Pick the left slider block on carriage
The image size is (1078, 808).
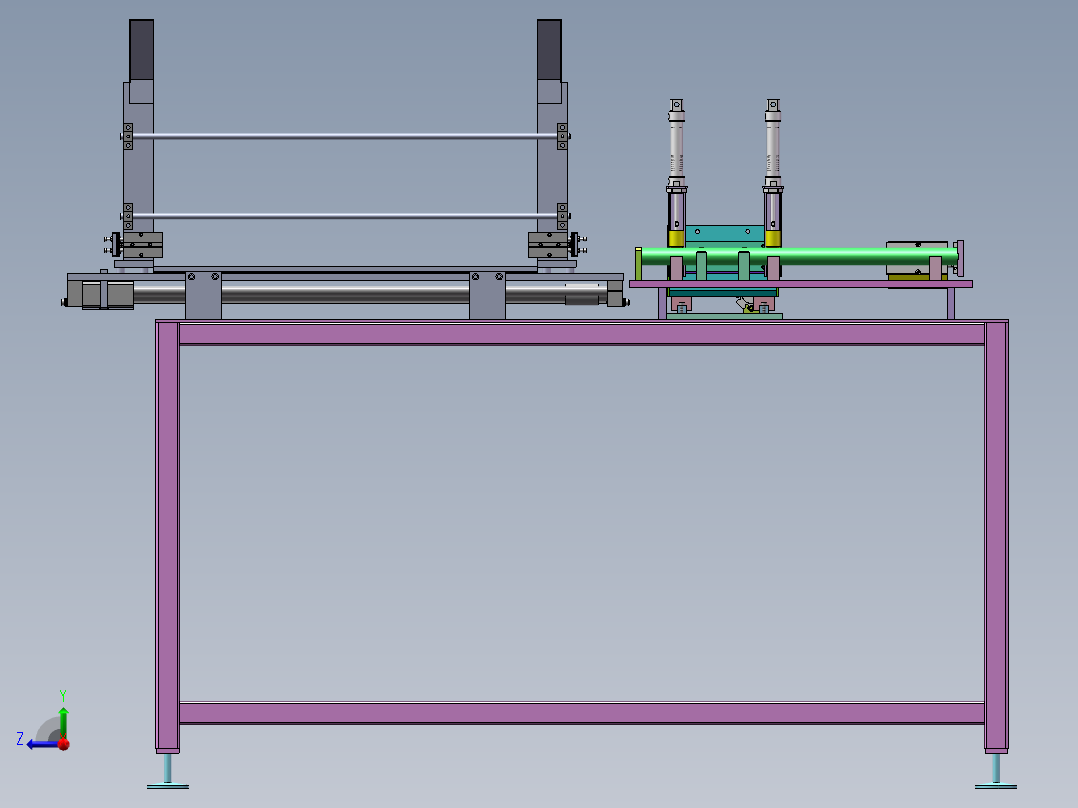pos(142,245)
